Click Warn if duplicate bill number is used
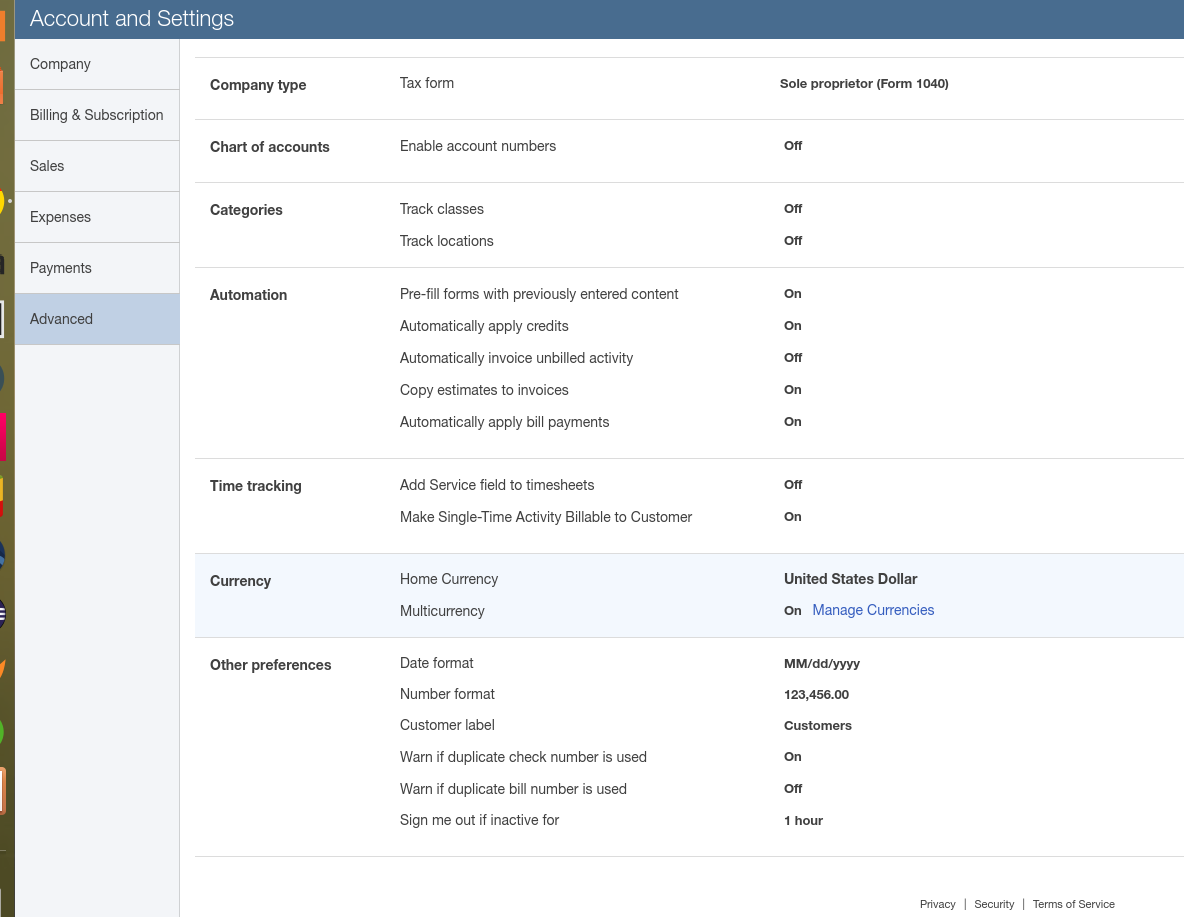 [513, 789]
